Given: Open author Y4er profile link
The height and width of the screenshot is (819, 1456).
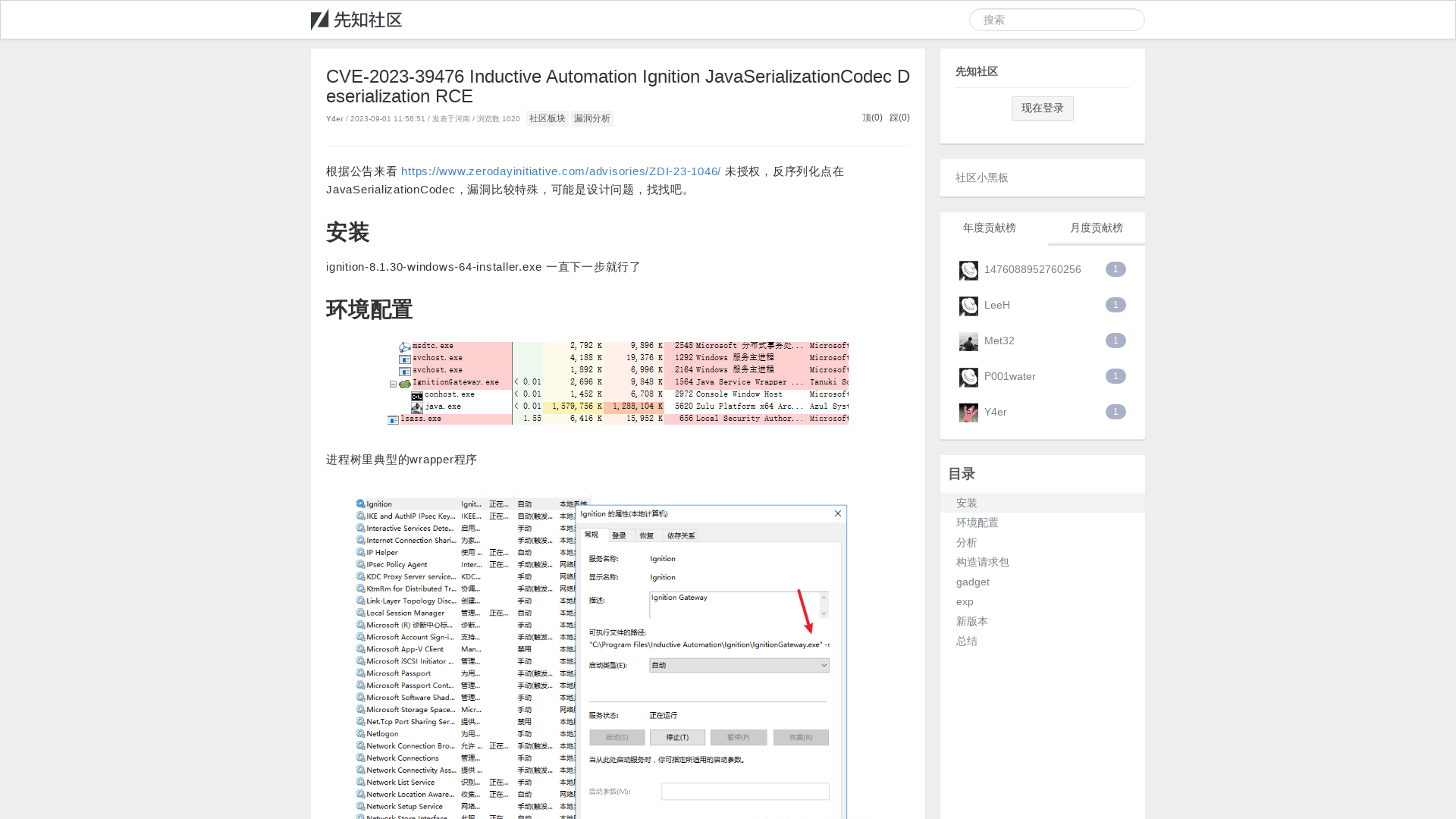Looking at the screenshot, I should (334, 119).
